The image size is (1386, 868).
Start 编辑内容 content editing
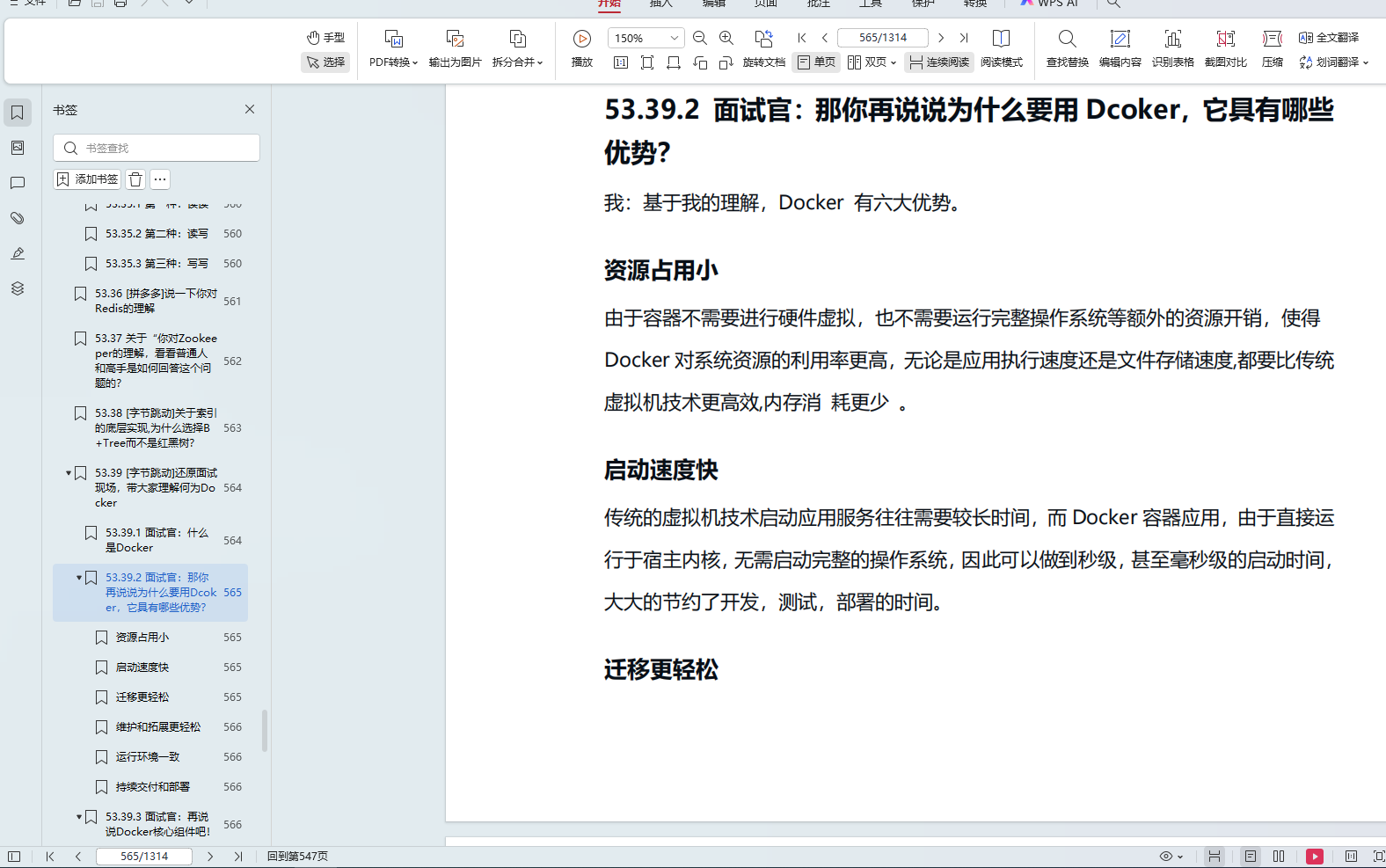(1120, 48)
